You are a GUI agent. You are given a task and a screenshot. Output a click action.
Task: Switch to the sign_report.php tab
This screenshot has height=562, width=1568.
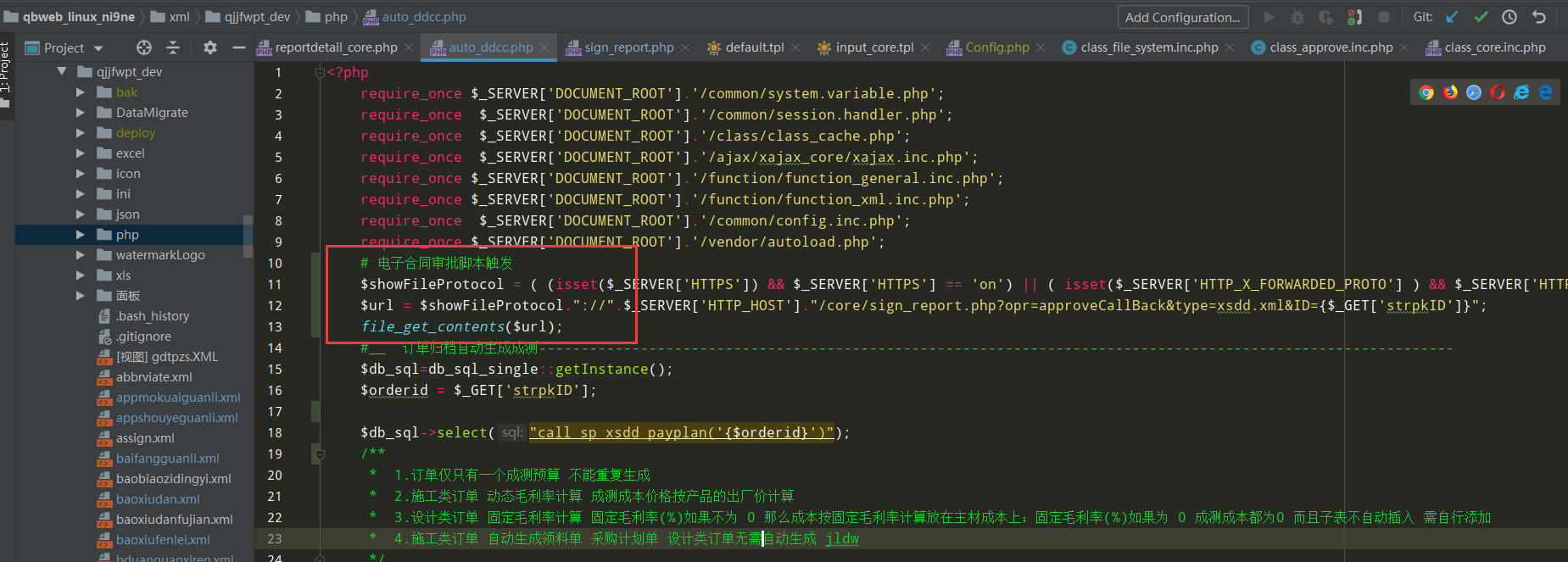pyautogui.click(x=628, y=47)
